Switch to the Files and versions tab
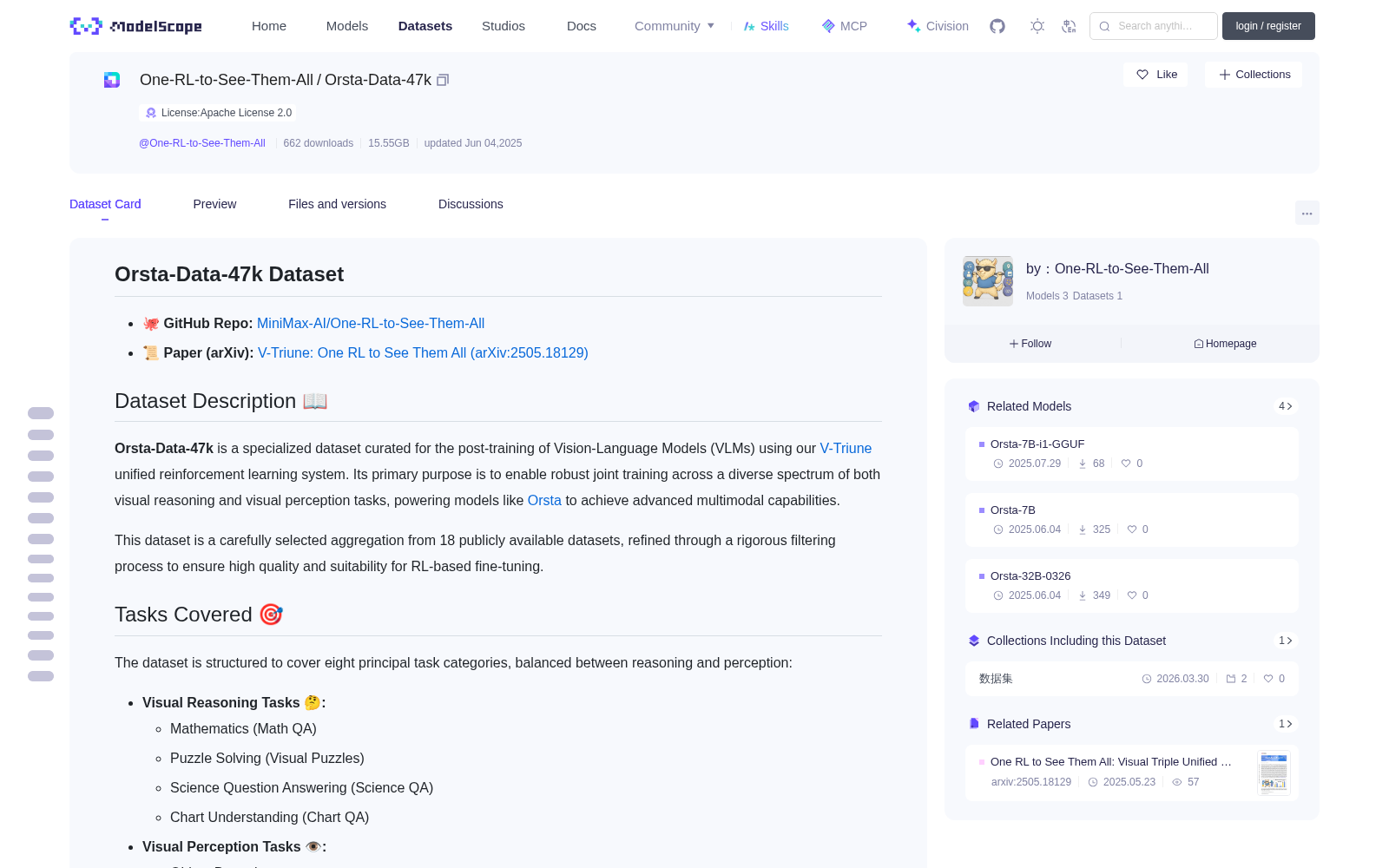This screenshot has height=868, width=1389. [x=337, y=204]
